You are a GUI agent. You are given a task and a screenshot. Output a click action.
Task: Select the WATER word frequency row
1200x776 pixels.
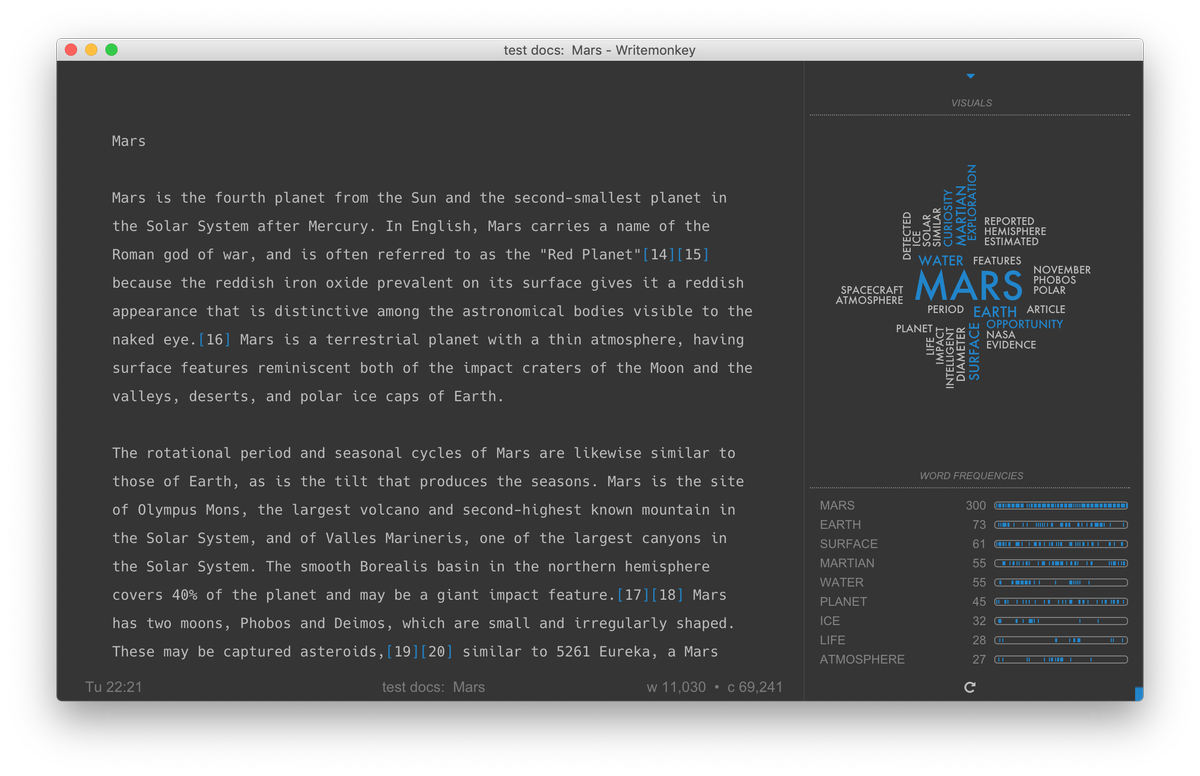[x=973, y=582]
